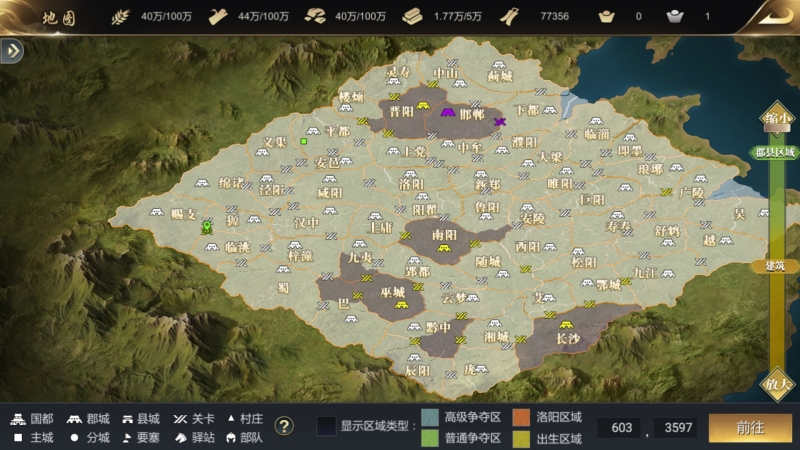
Task: Click the 洛阳区域 orange color swatch
Action: coord(521,417)
